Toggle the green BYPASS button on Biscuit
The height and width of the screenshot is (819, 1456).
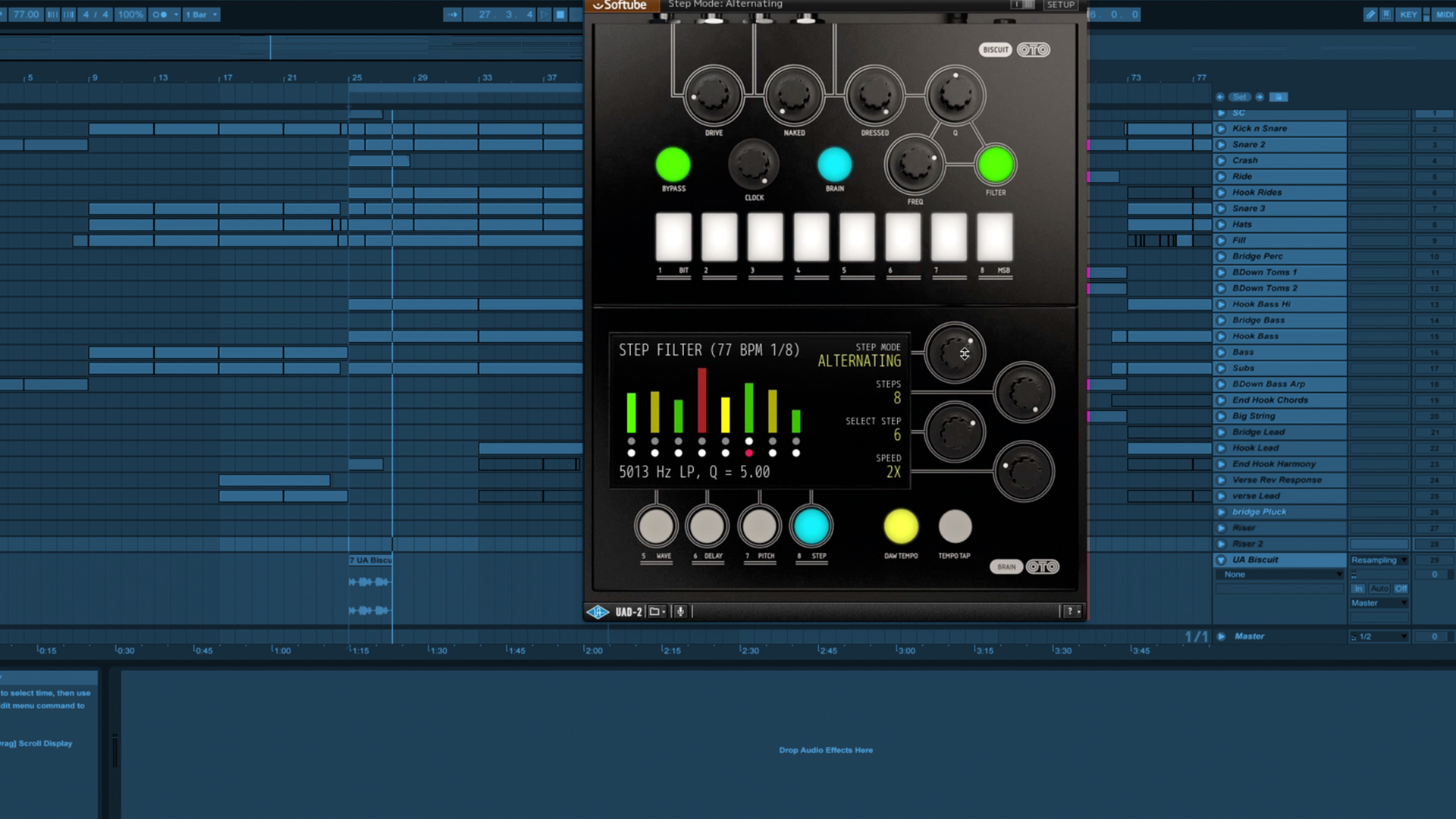pyautogui.click(x=673, y=165)
